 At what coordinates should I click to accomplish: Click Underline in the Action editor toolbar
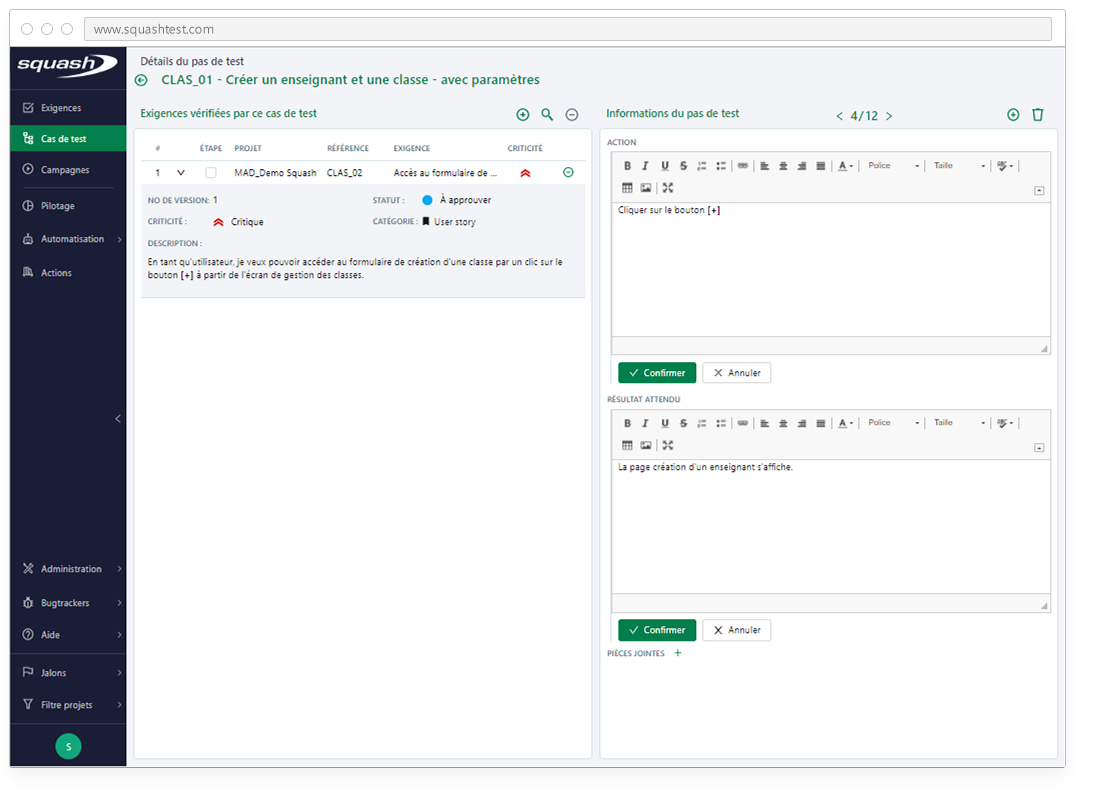click(664, 166)
